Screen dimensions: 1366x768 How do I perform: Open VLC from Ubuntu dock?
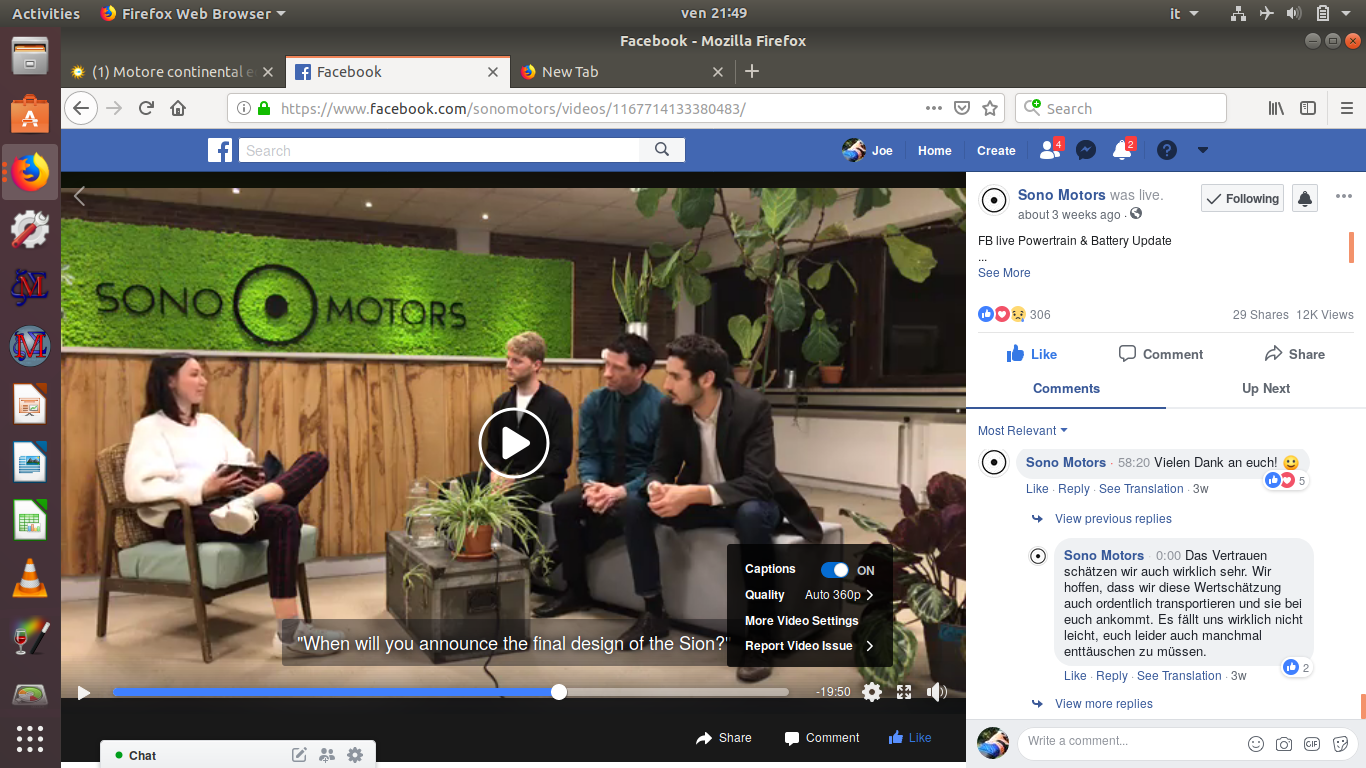[x=30, y=577]
